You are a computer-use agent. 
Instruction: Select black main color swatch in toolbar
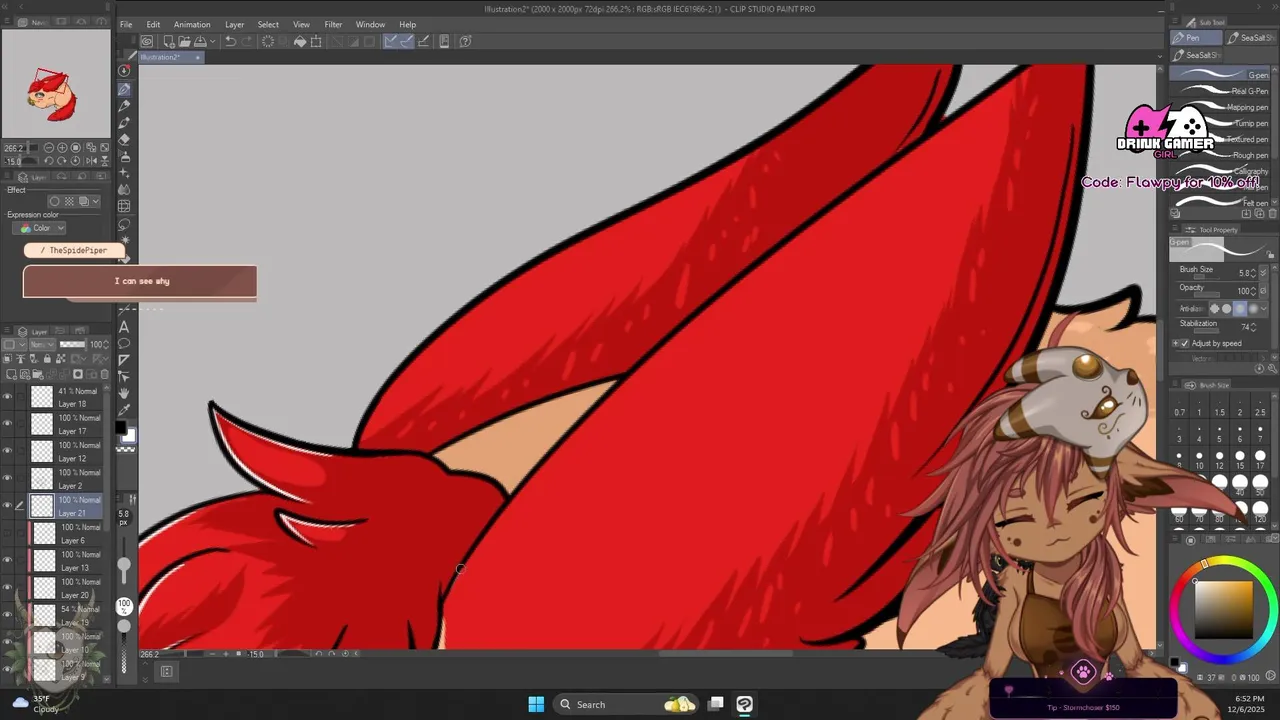[120, 429]
